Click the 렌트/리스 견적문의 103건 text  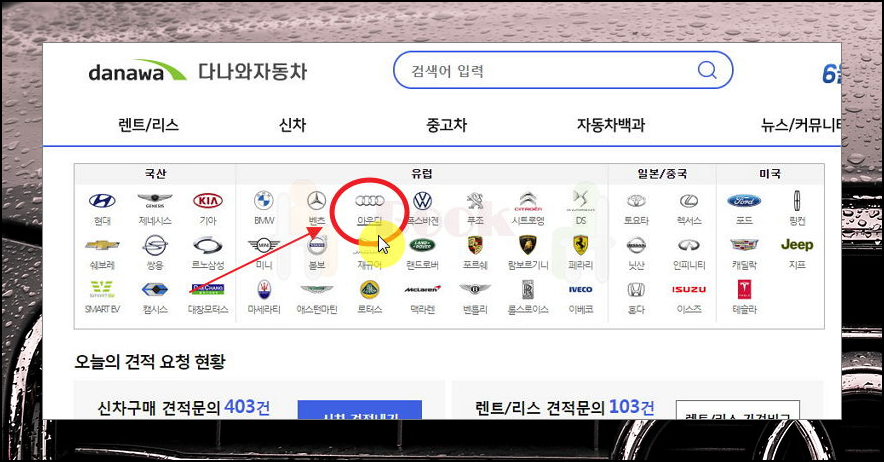point(565,407)
